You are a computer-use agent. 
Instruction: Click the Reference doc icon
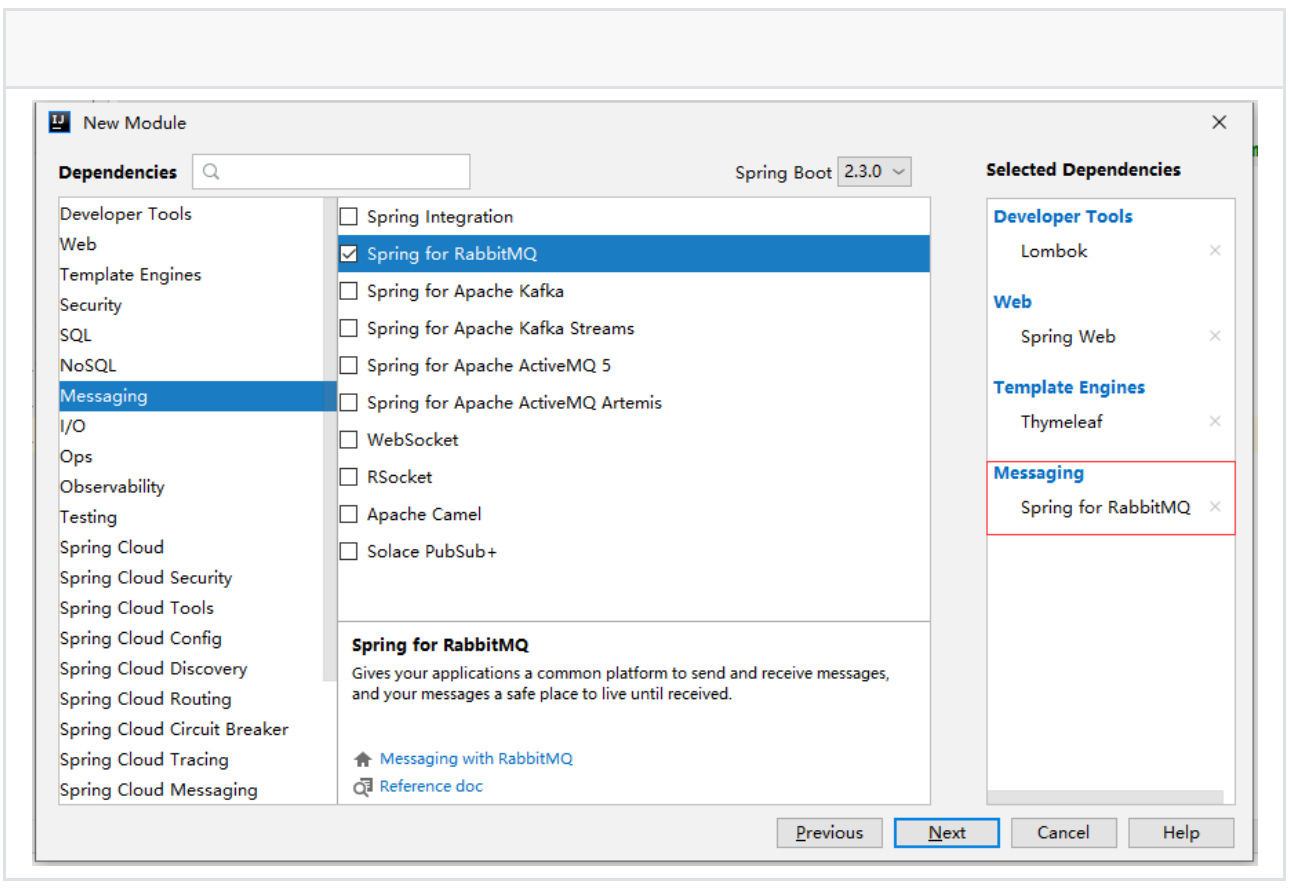coord(363,787)
